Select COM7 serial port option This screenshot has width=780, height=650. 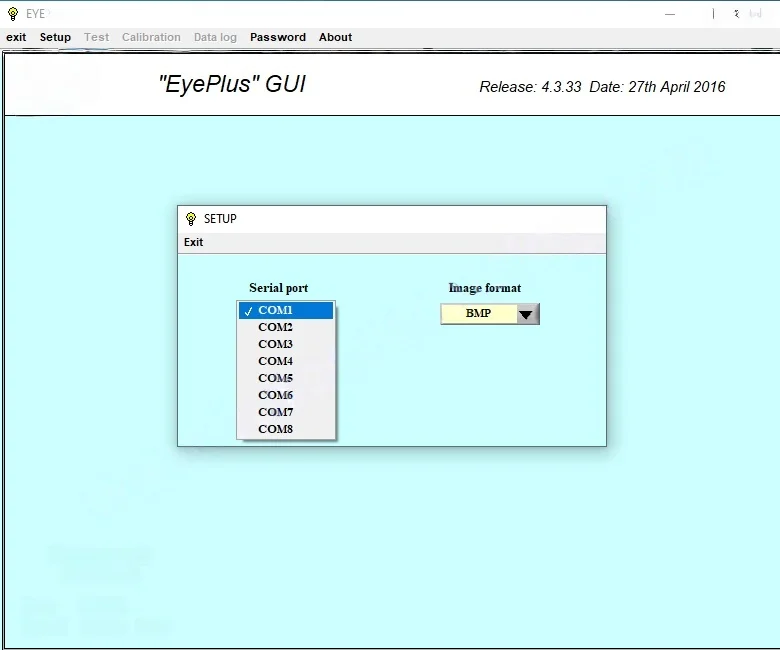(286, 412)
